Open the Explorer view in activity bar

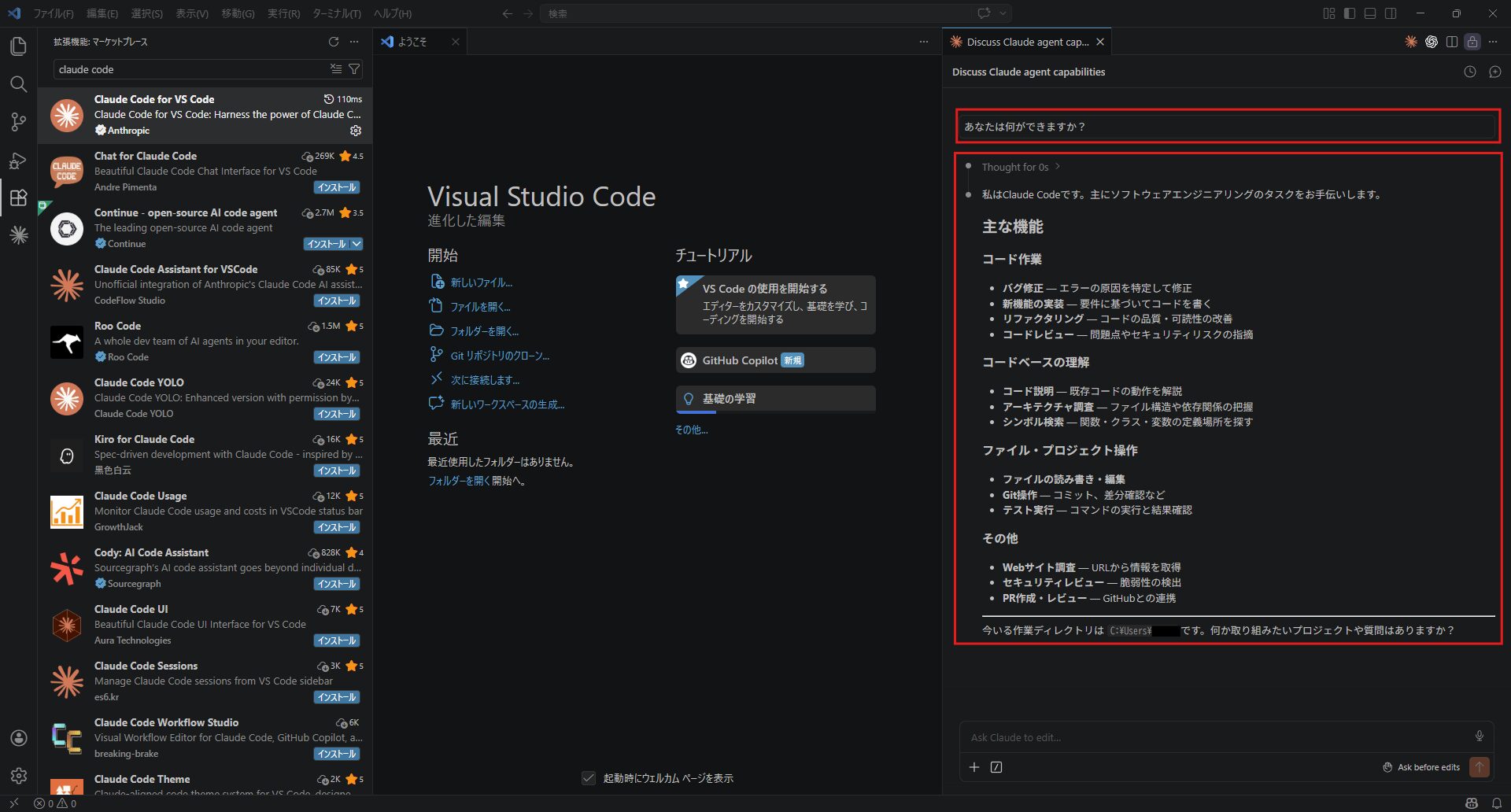pyautogui.click(x=18, y=46)
